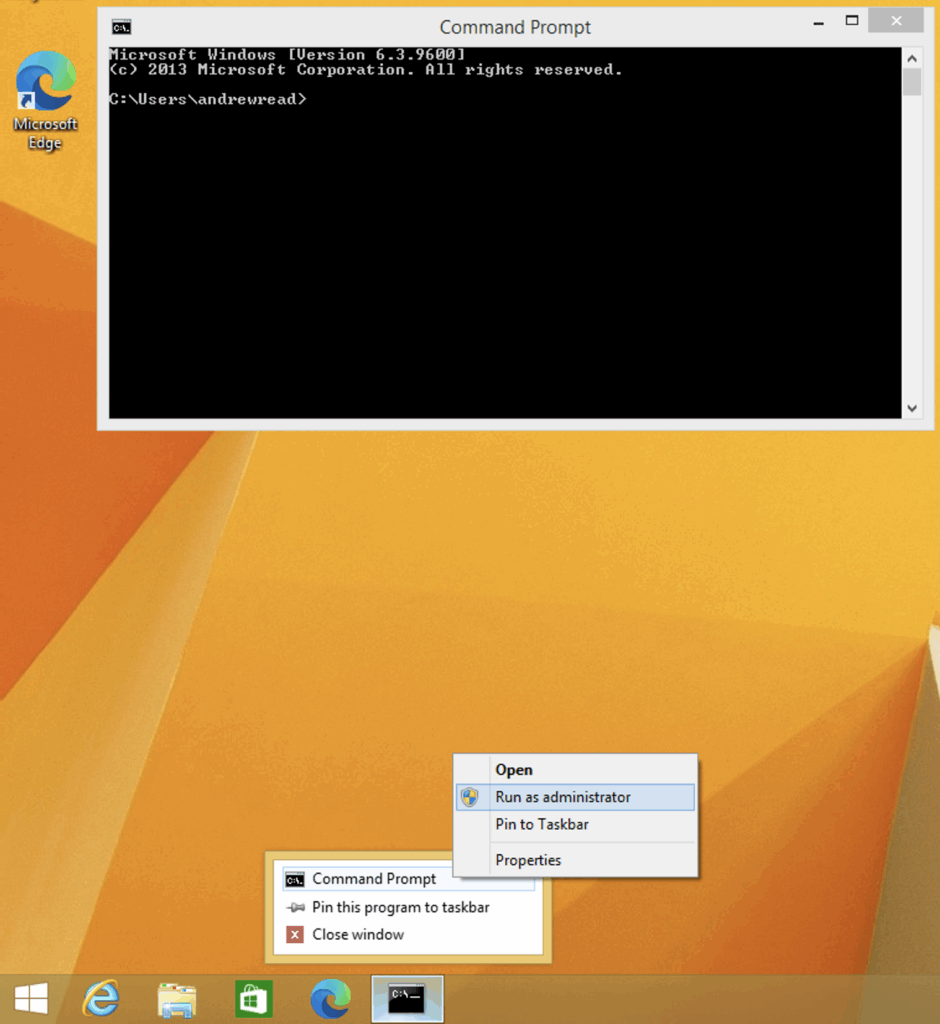Image resolution: width=940 pixels, height=1024 pixels.
Task: Click the console vertical scrollbar thumb
Action: [x=911, y=82]
